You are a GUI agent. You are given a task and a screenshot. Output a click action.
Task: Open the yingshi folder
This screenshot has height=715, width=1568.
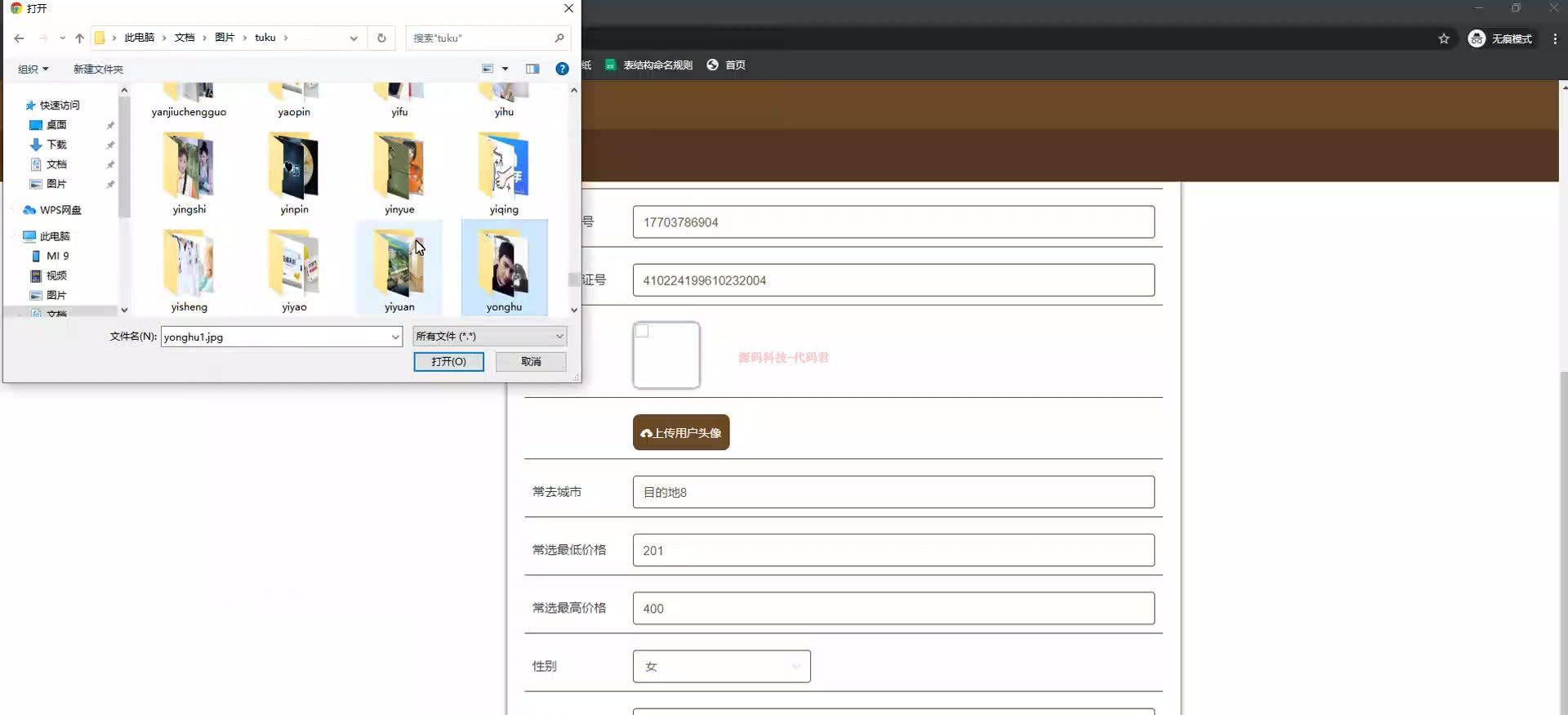189,174
